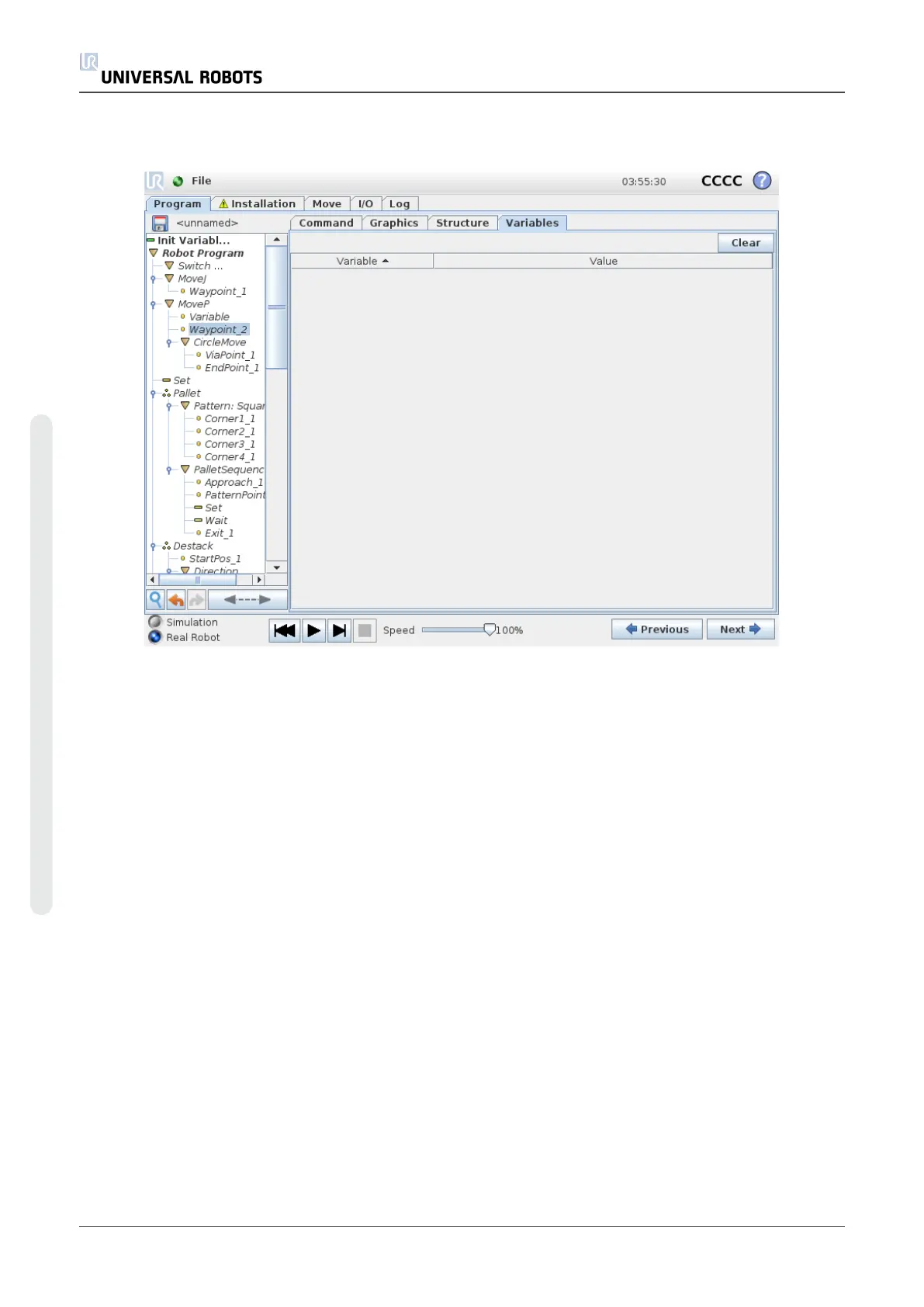924x1307 pixels.
Task: Open the help question mark icon
Action: click(763, 181)
